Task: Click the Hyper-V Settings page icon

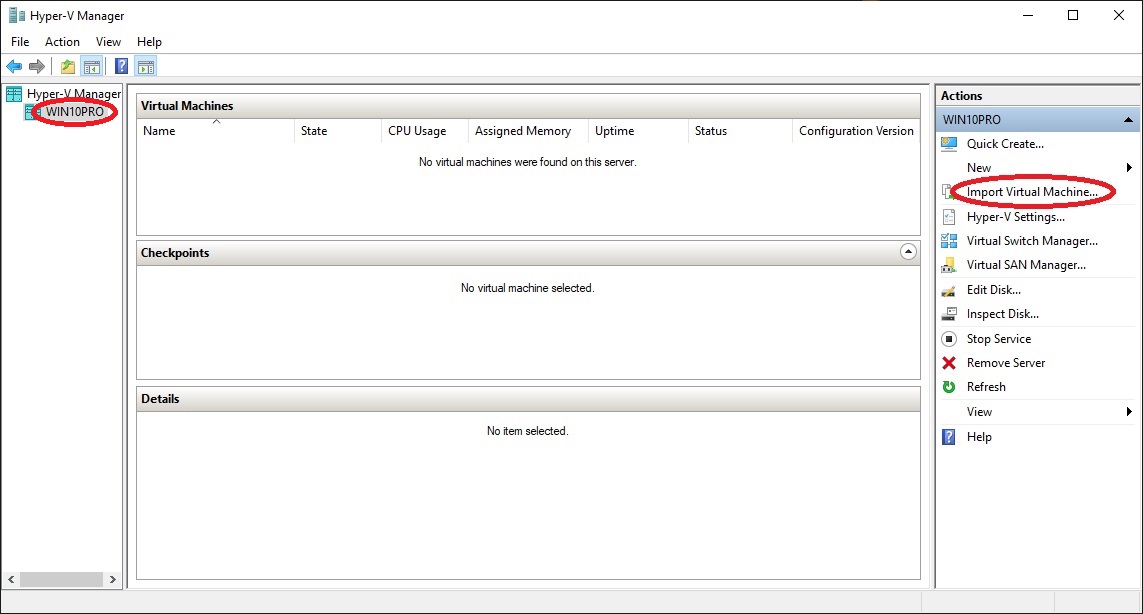Action: click(949, 217)
